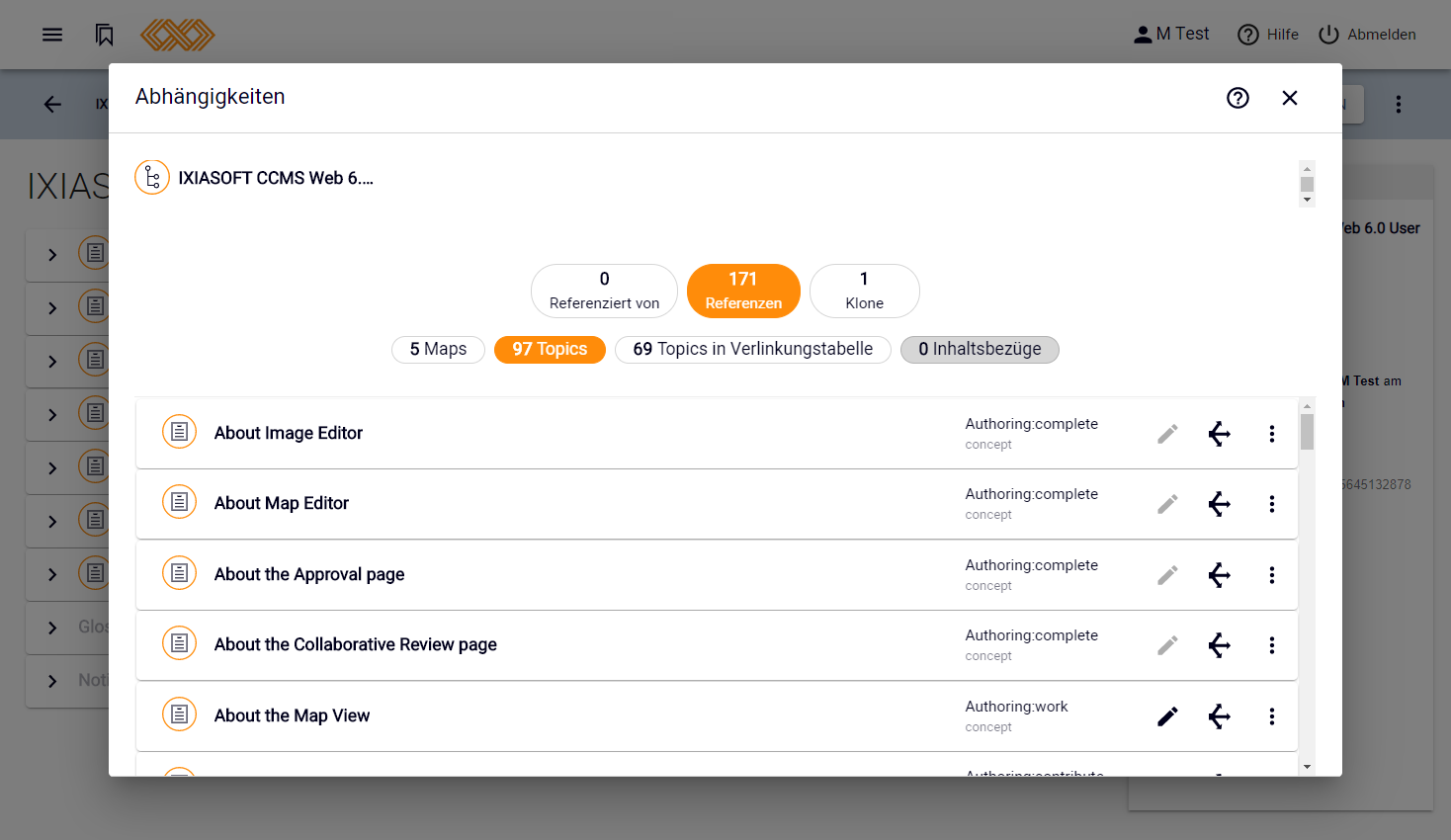
Task: Filter by 0 Inhaltsbezüge
Action: tap(980, 350)
